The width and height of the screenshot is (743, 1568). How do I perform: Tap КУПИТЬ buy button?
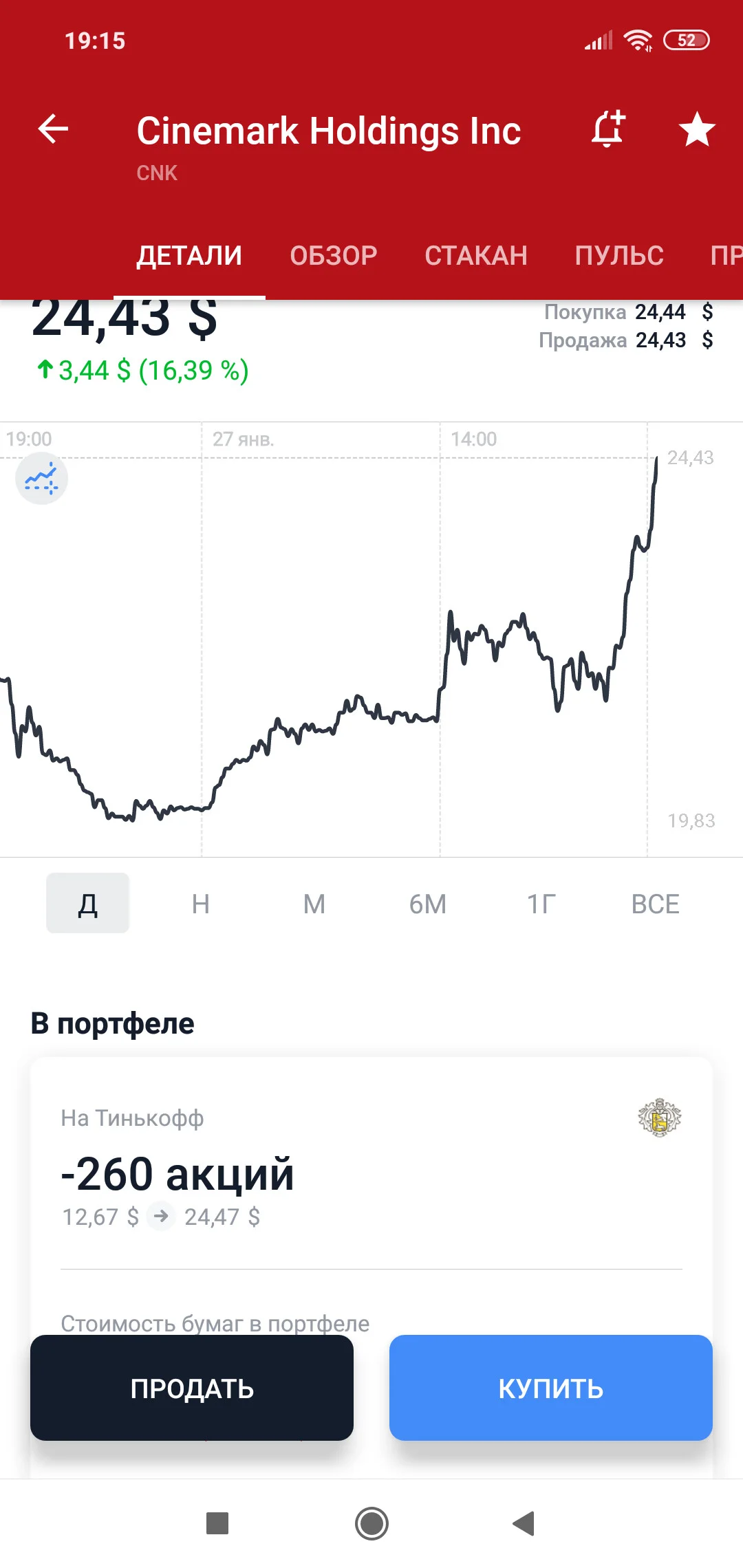(551, 1388)
